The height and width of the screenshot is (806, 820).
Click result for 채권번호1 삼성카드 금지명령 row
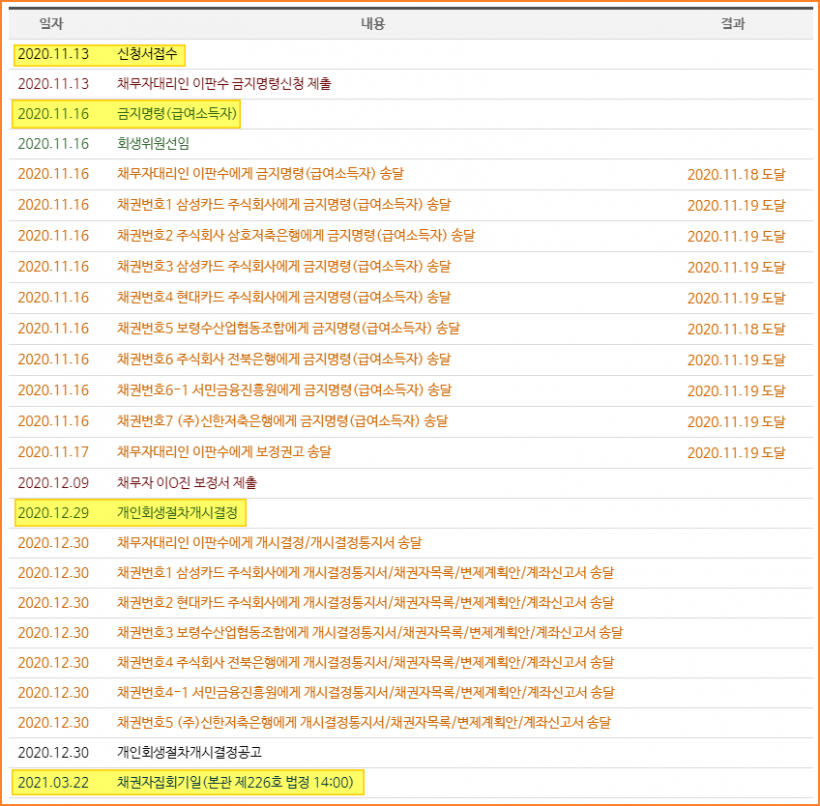736,206
